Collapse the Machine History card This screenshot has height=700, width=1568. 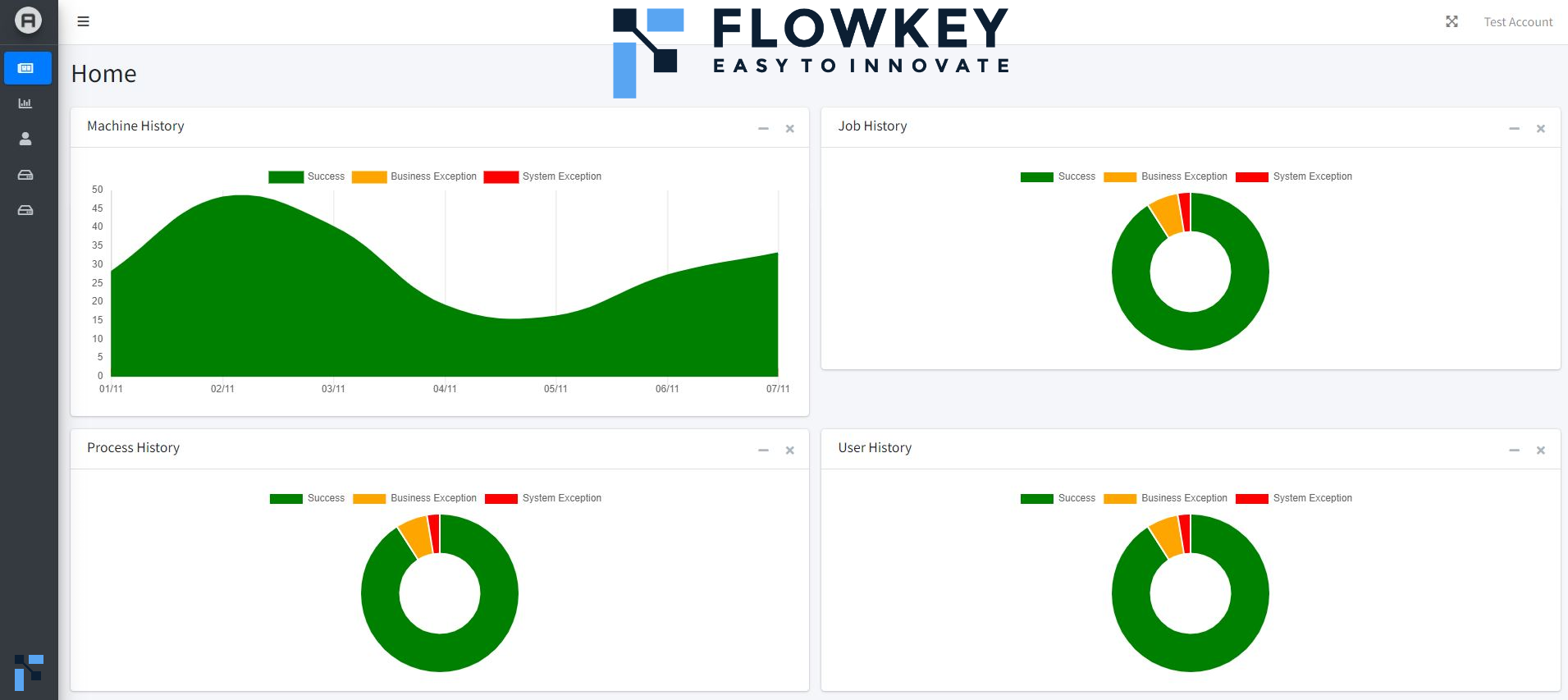pyautogui.click(x=763, y=129)
